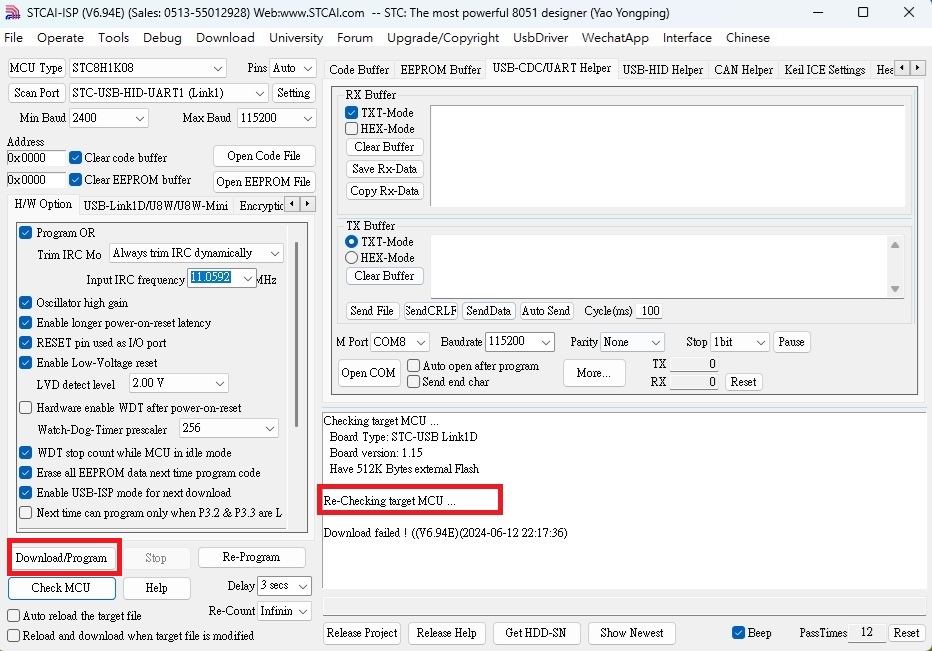This screenshot has width=932, height=651.
Task: Click the Download/Program button
Action: (61, 558)
